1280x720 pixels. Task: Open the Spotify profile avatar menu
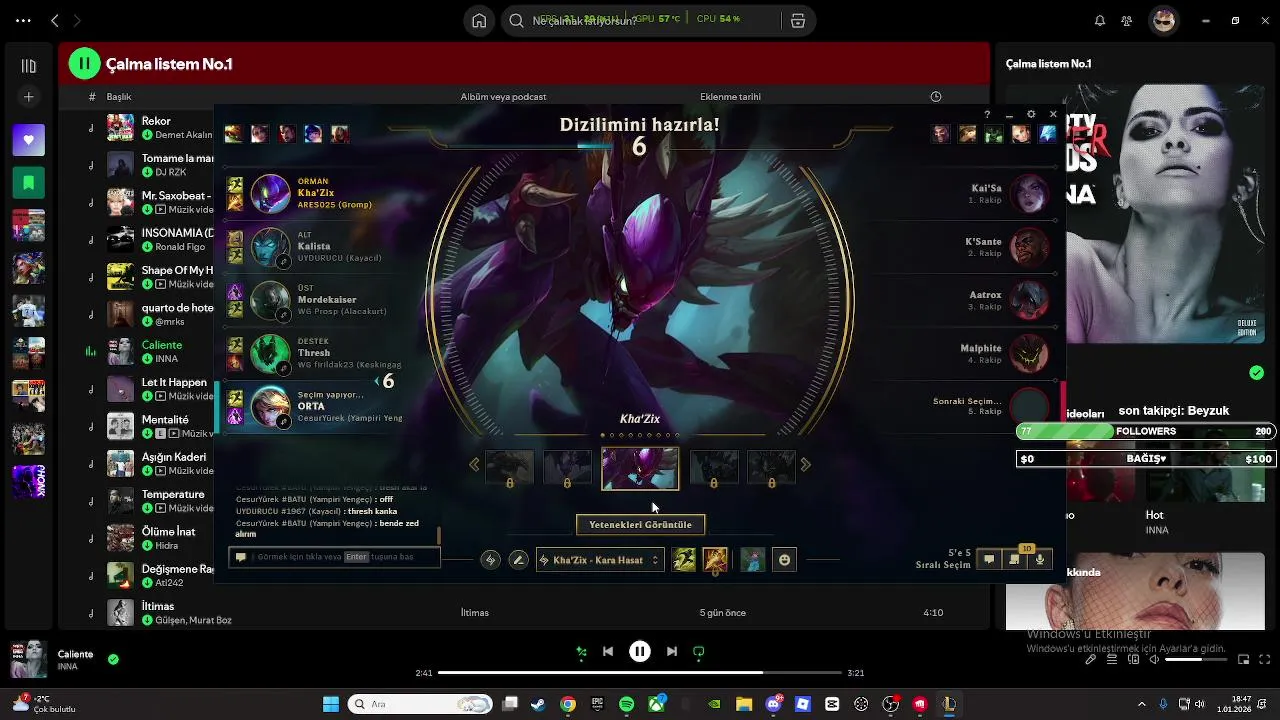point(1164,20)
